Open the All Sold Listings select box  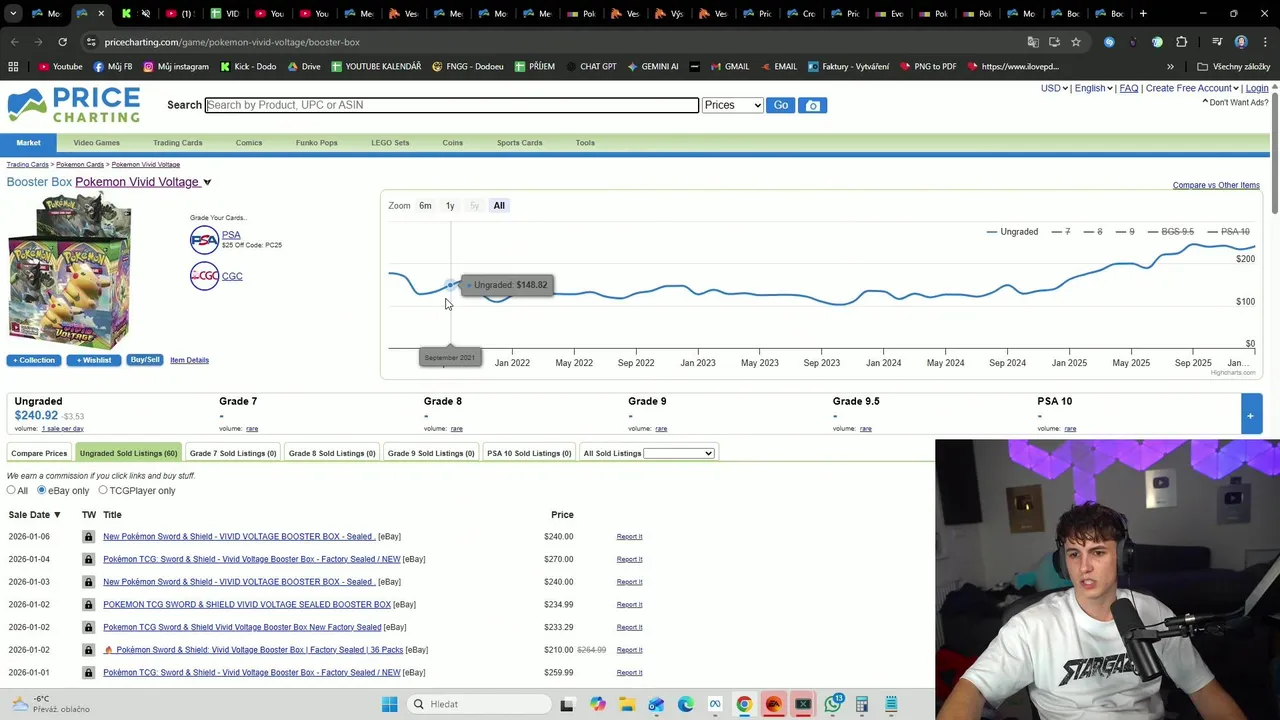(x=679, y=453)
